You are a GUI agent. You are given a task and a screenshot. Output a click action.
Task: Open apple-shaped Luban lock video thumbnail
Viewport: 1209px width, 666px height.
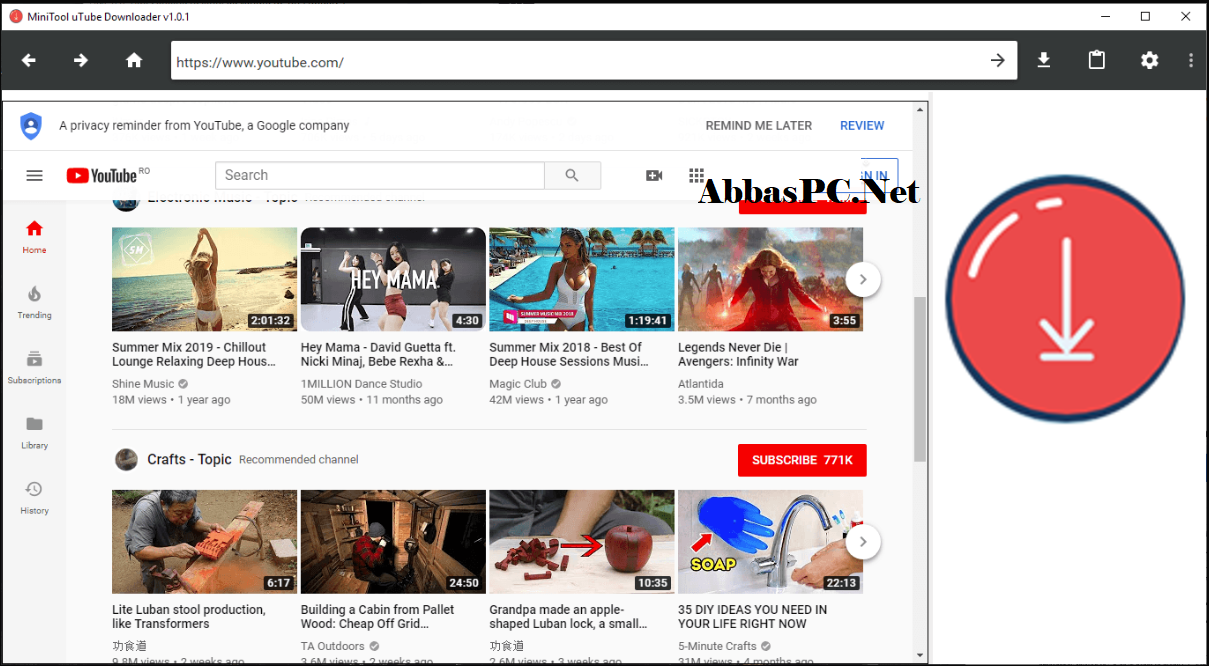[581, 542]
